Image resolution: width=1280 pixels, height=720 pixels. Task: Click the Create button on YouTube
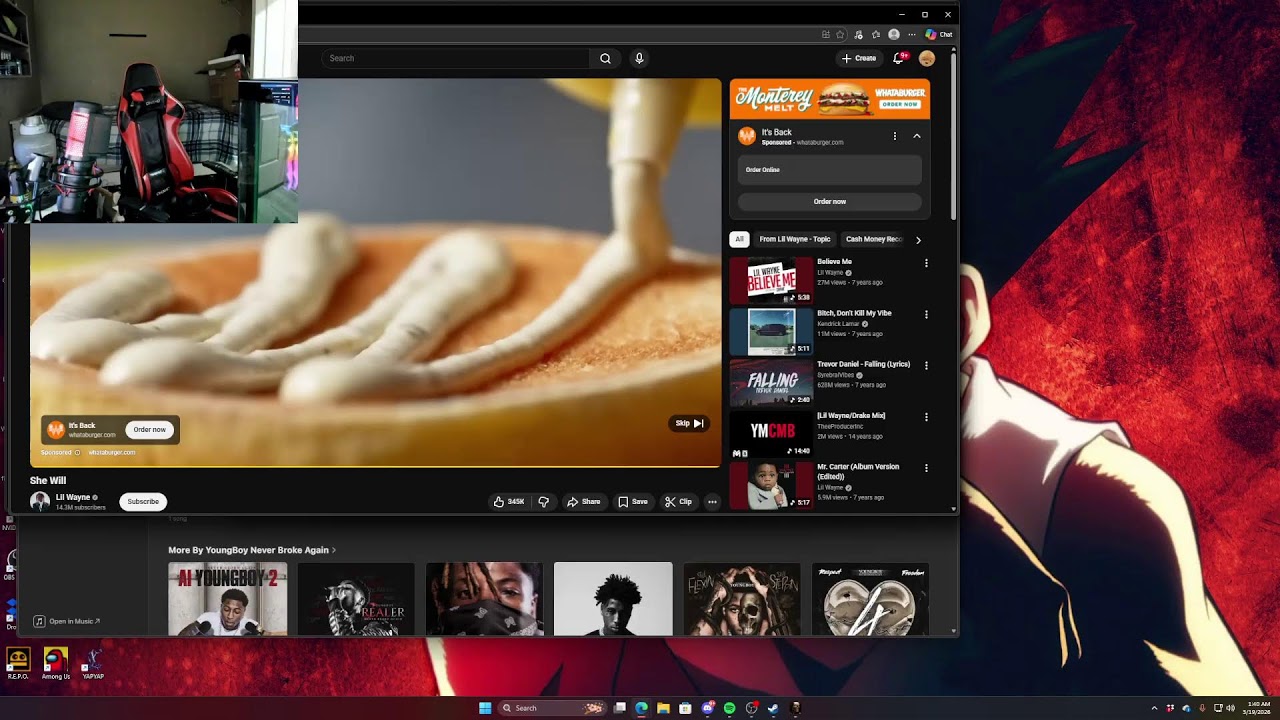tap(859, 58)
